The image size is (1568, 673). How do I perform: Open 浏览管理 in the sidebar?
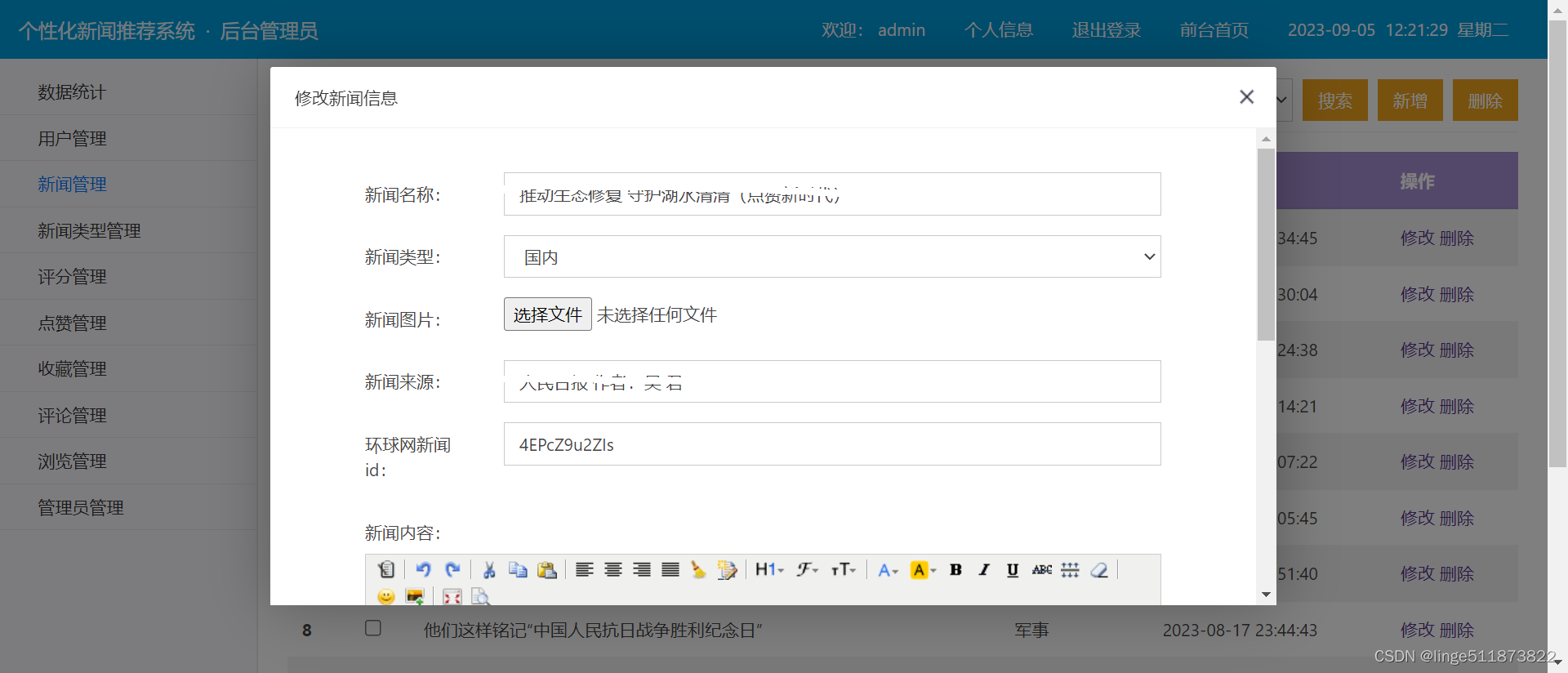point(72,461)
